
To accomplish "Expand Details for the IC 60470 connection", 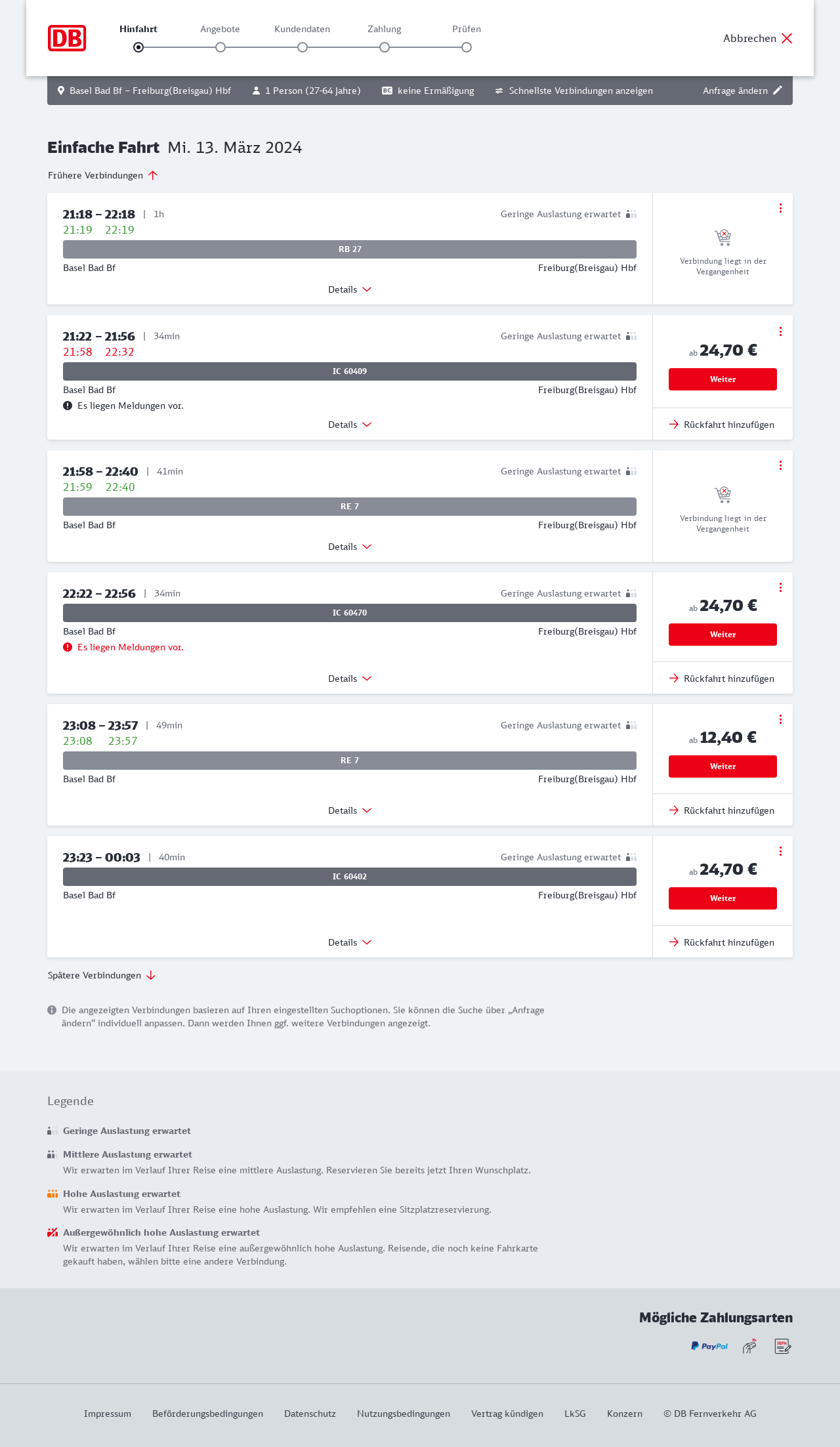I will click(x=350, y=679).
